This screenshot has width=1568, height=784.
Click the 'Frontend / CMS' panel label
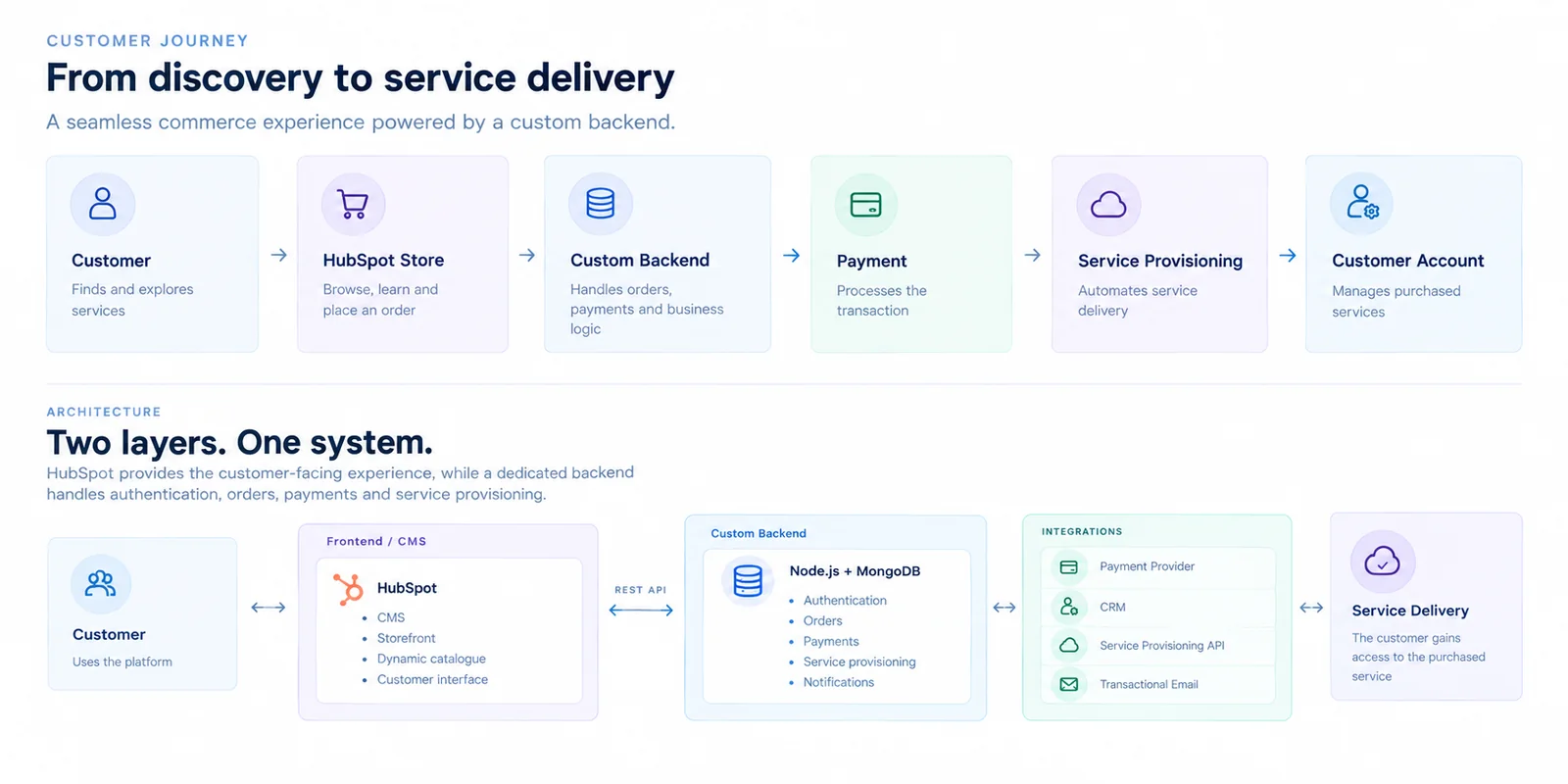[x=376, y=541]
